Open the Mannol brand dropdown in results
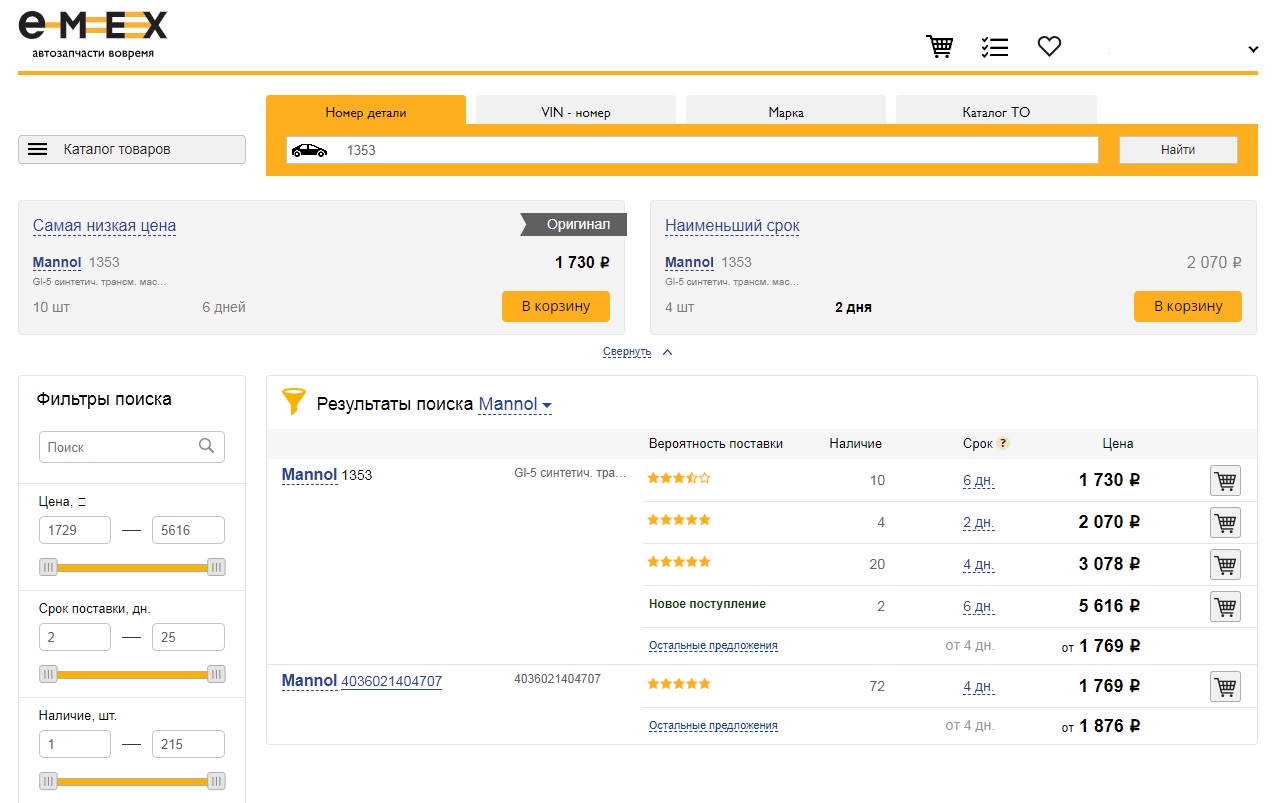This screenshot has height=803, width=1280. pos(515,404)
